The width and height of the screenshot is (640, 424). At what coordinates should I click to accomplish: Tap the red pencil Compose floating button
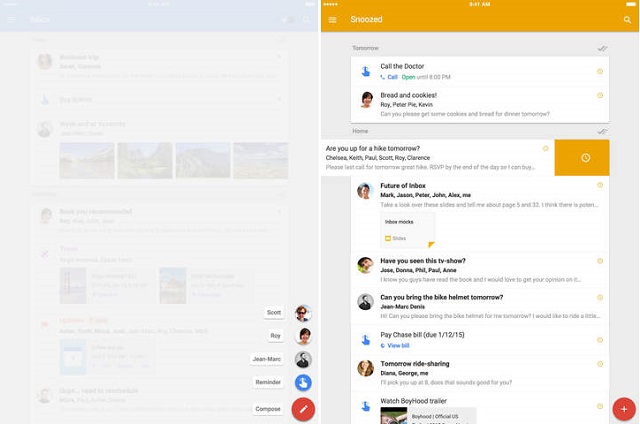[x=303, y=409]
